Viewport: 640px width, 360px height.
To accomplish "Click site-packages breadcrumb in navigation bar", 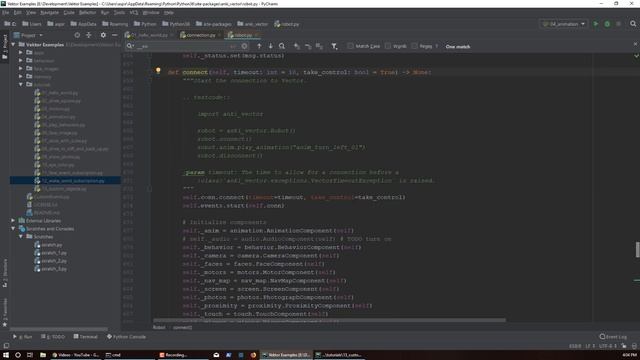I will pos(213,24).
